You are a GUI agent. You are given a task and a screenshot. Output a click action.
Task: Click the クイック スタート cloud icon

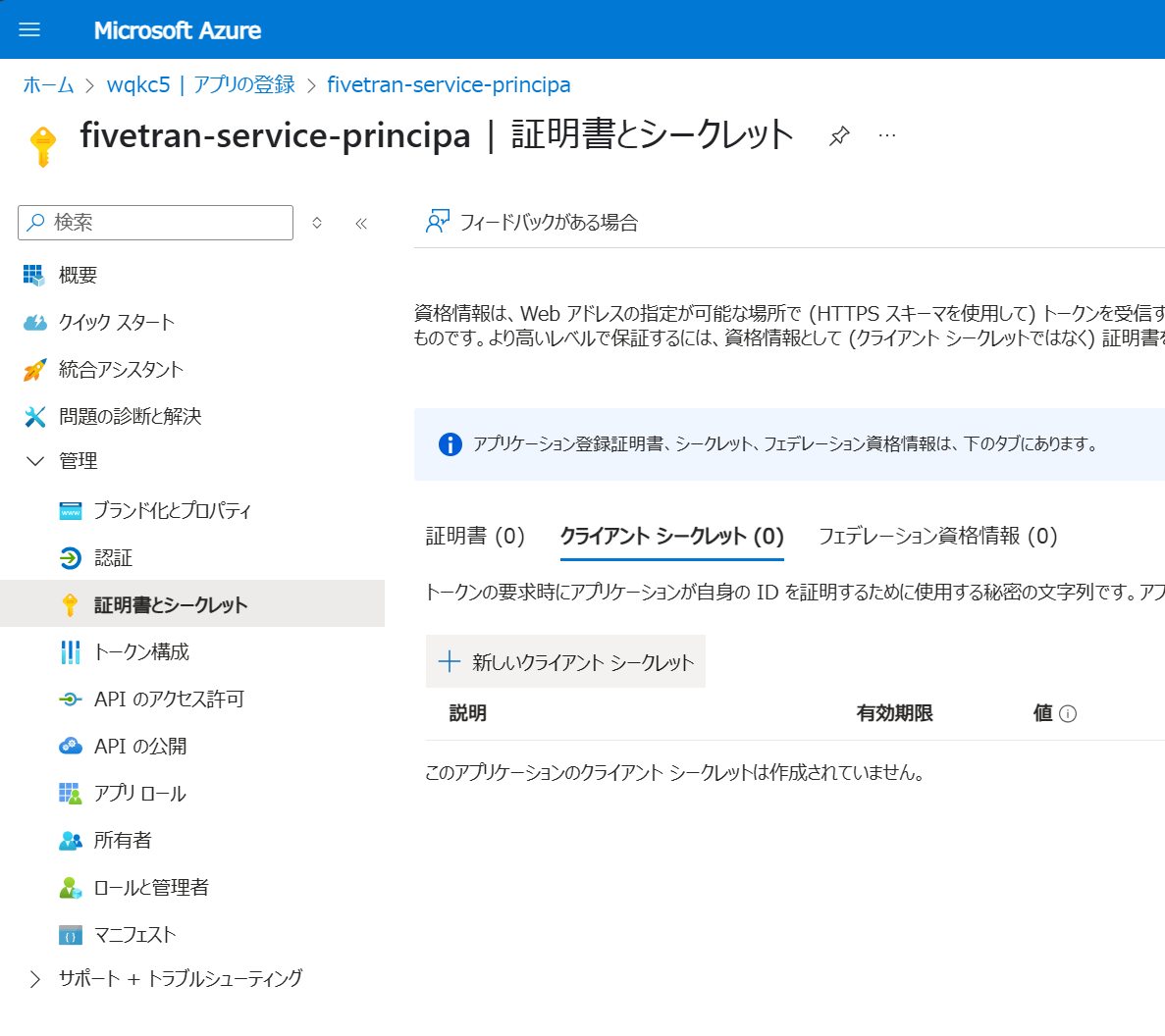point(34,323)
